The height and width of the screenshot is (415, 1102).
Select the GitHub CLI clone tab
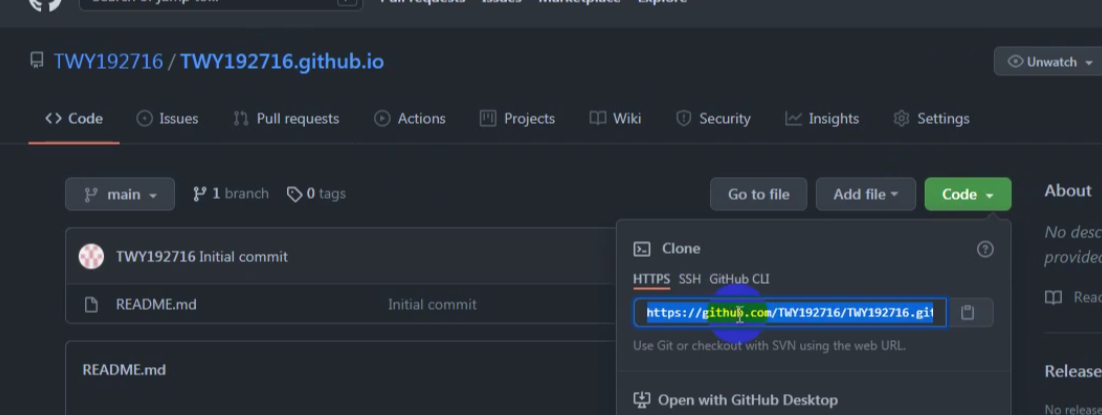click(x=739, y=279)
